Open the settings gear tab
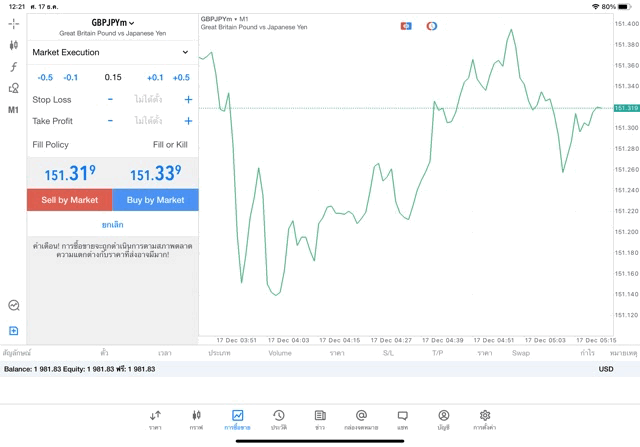Image resolution: width=640 pixels, height=447 pixels. pos(484,419)
